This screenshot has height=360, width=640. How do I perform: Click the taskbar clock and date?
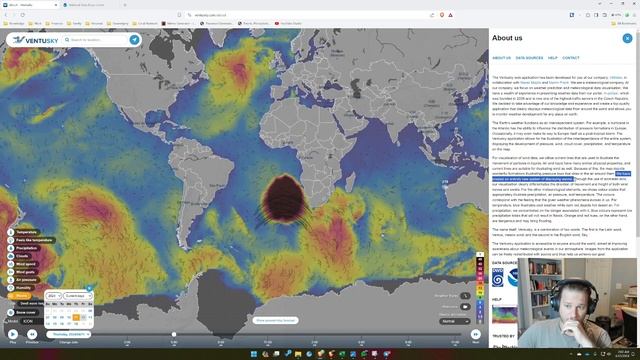click(623, 354)
